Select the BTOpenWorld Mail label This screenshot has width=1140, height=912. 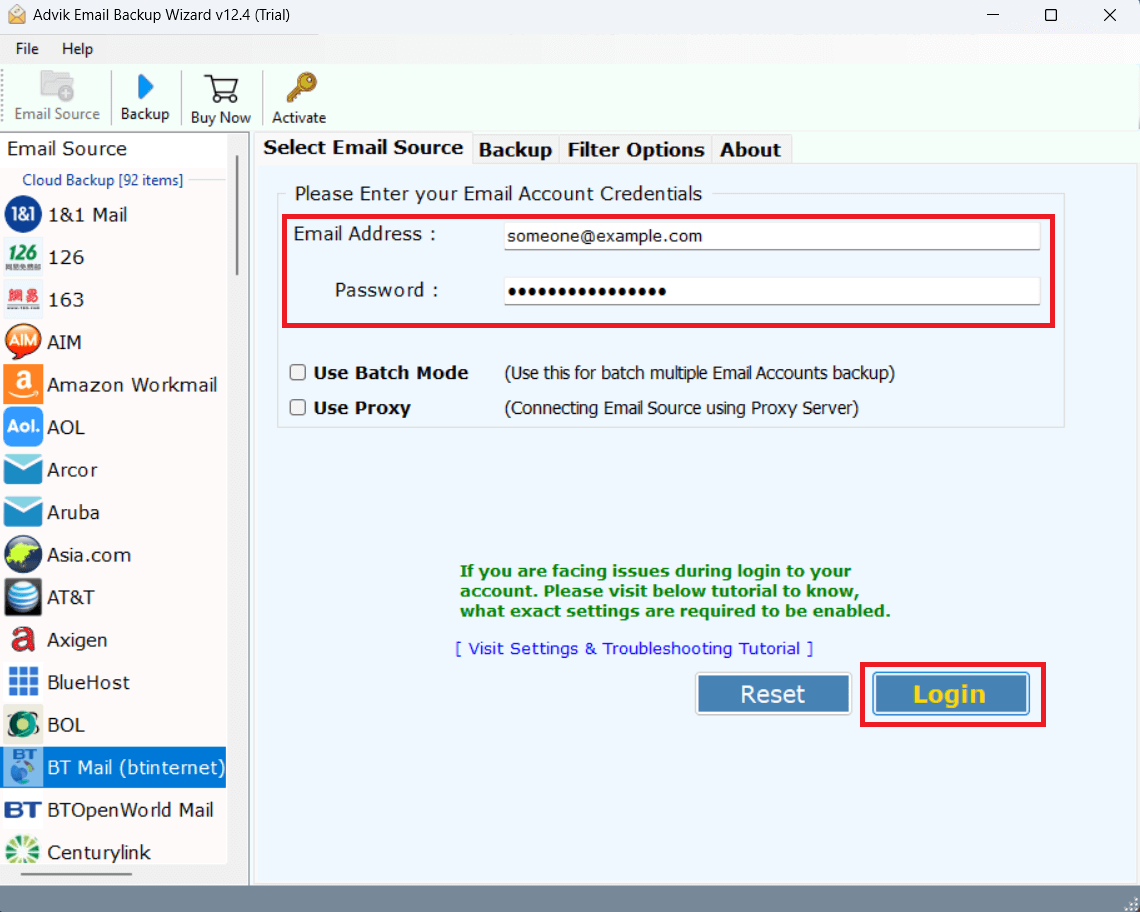tap(130, 810)
